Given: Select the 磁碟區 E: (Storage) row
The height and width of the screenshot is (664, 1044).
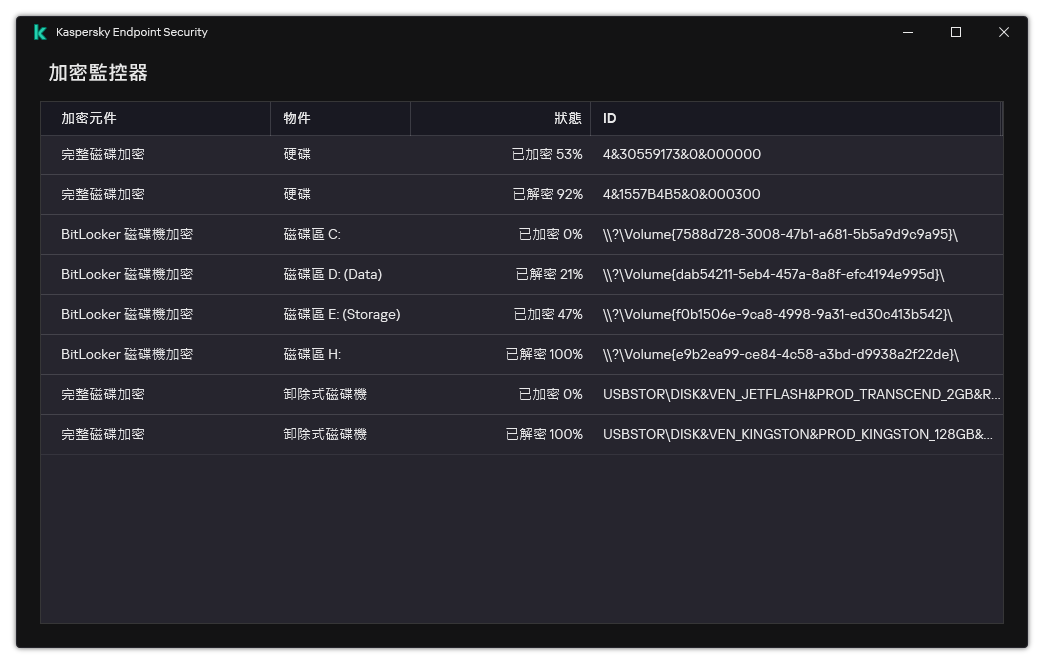Looking at the screenshot, I should pos(400,314).
